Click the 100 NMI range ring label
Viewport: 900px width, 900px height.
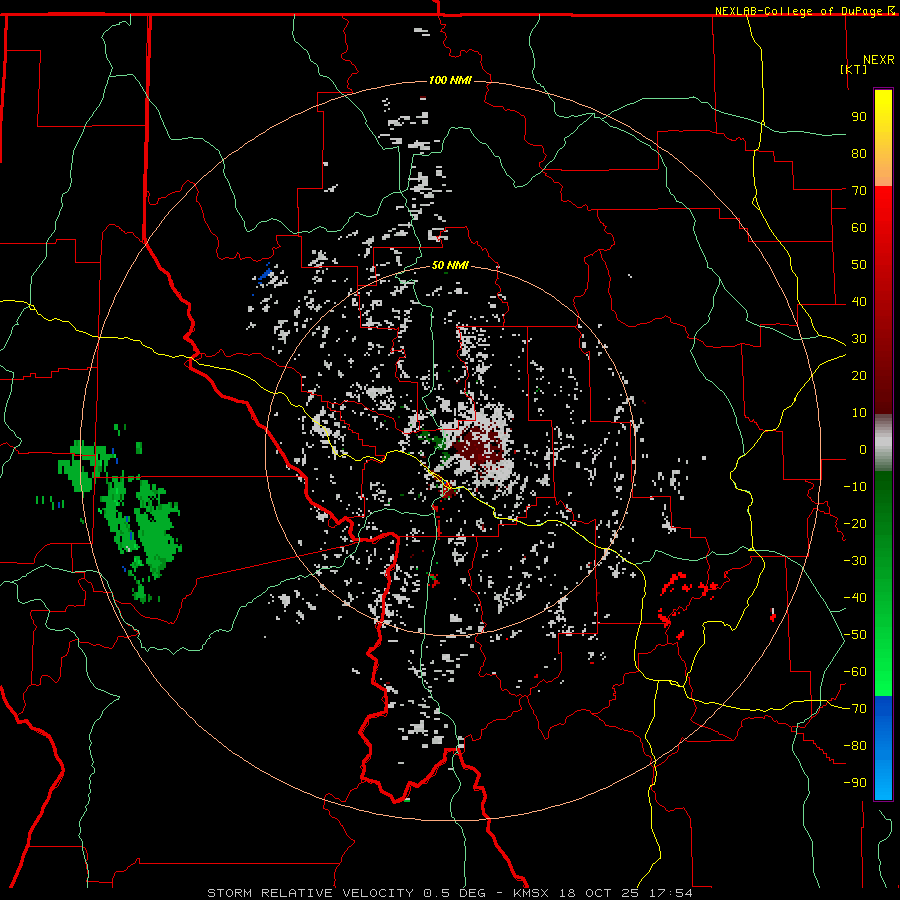tap(450, 80)
